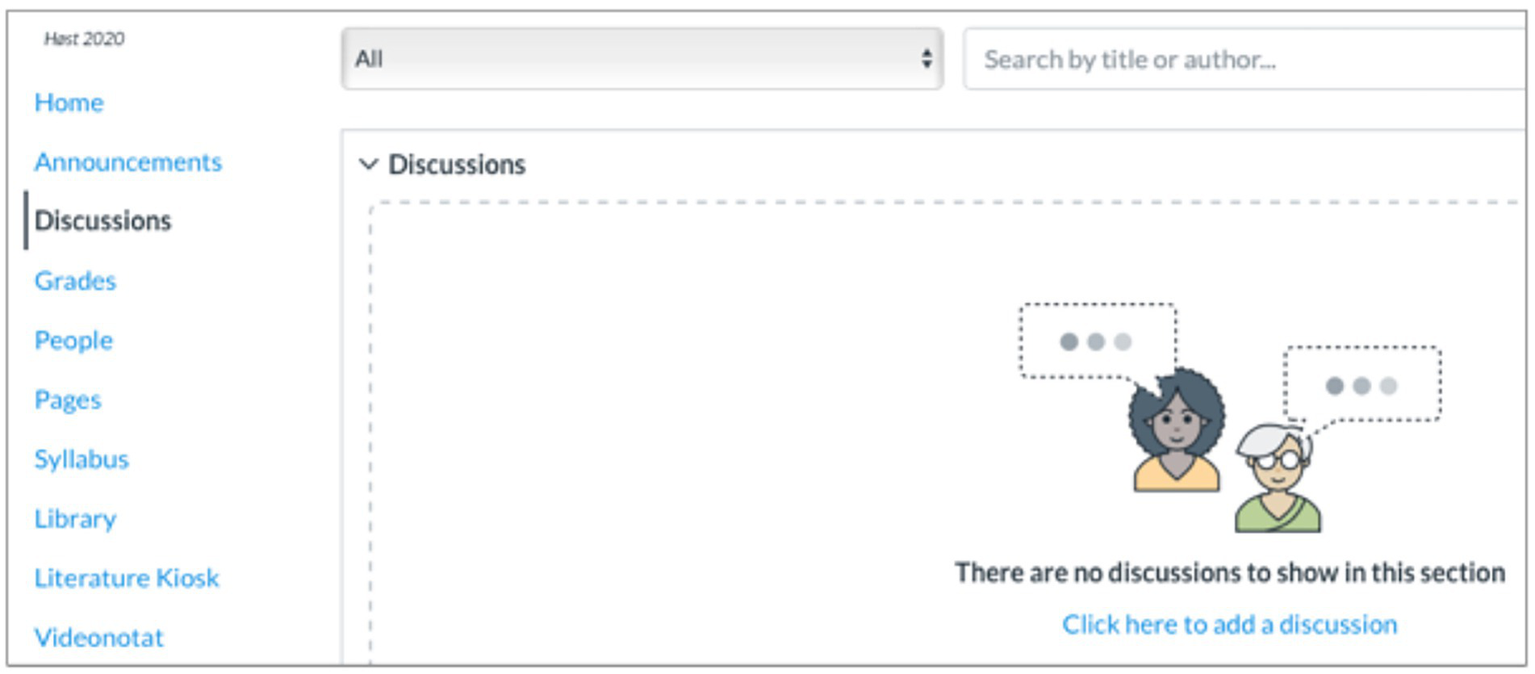1535x674 pixels.
Task: Click the filter dropdown's up-down arrows
Action: pyautogui.click(x=926, y=59)
